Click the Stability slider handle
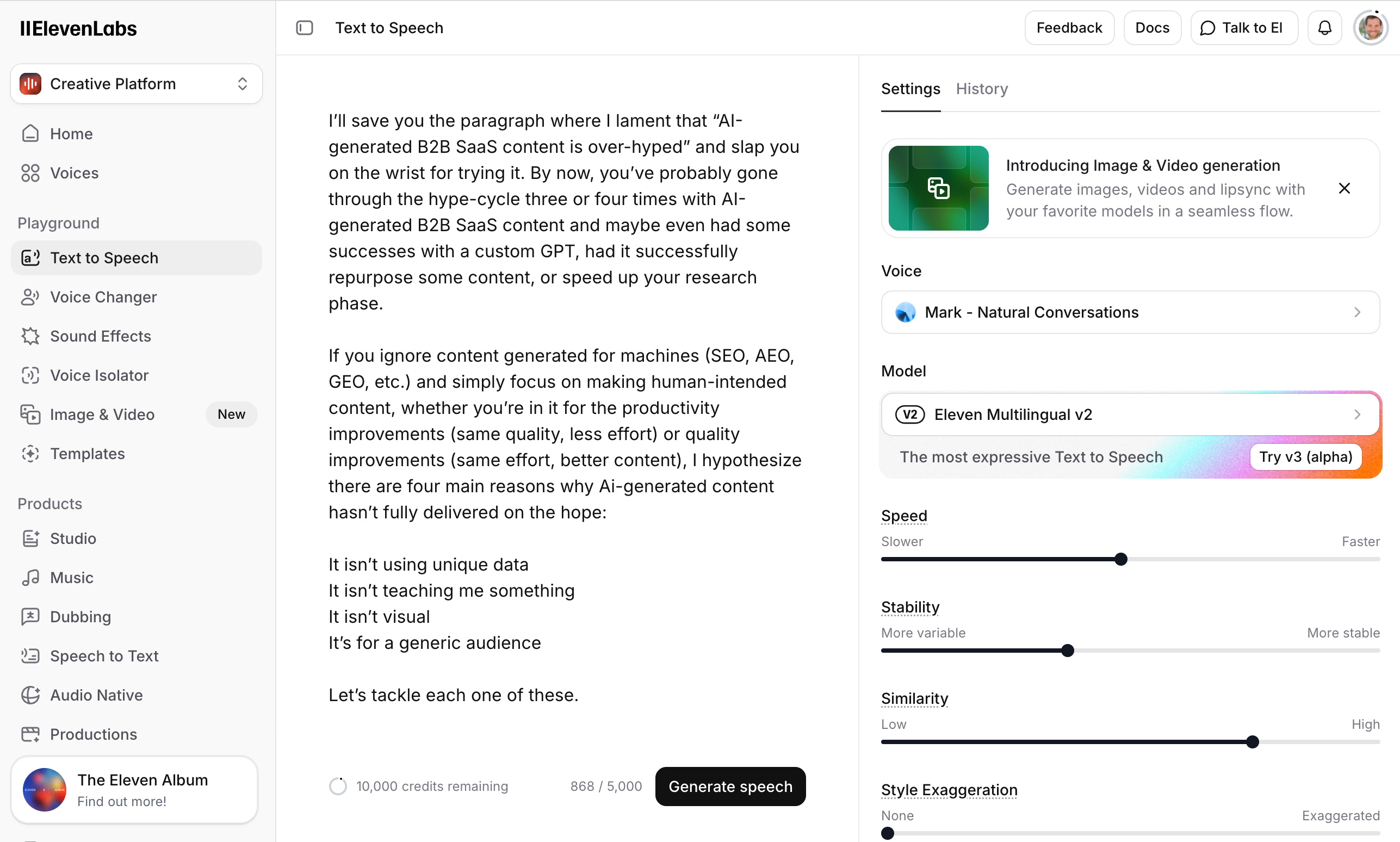 point(1067,650)
